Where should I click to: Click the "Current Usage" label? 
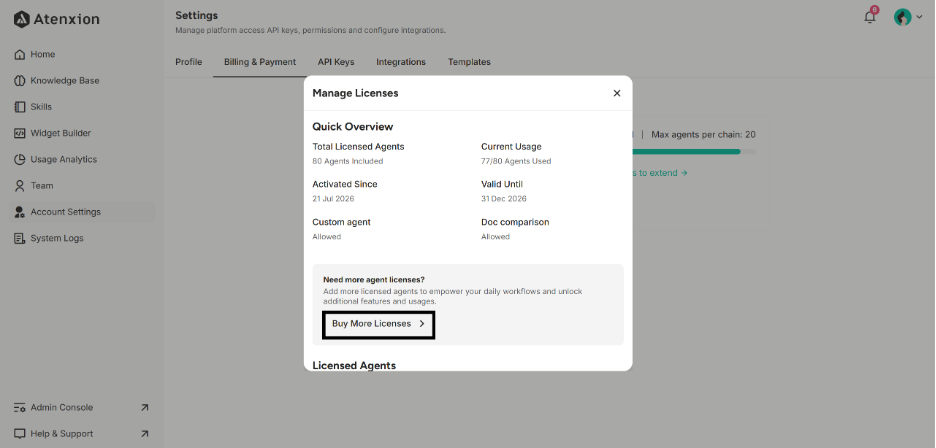512,147
